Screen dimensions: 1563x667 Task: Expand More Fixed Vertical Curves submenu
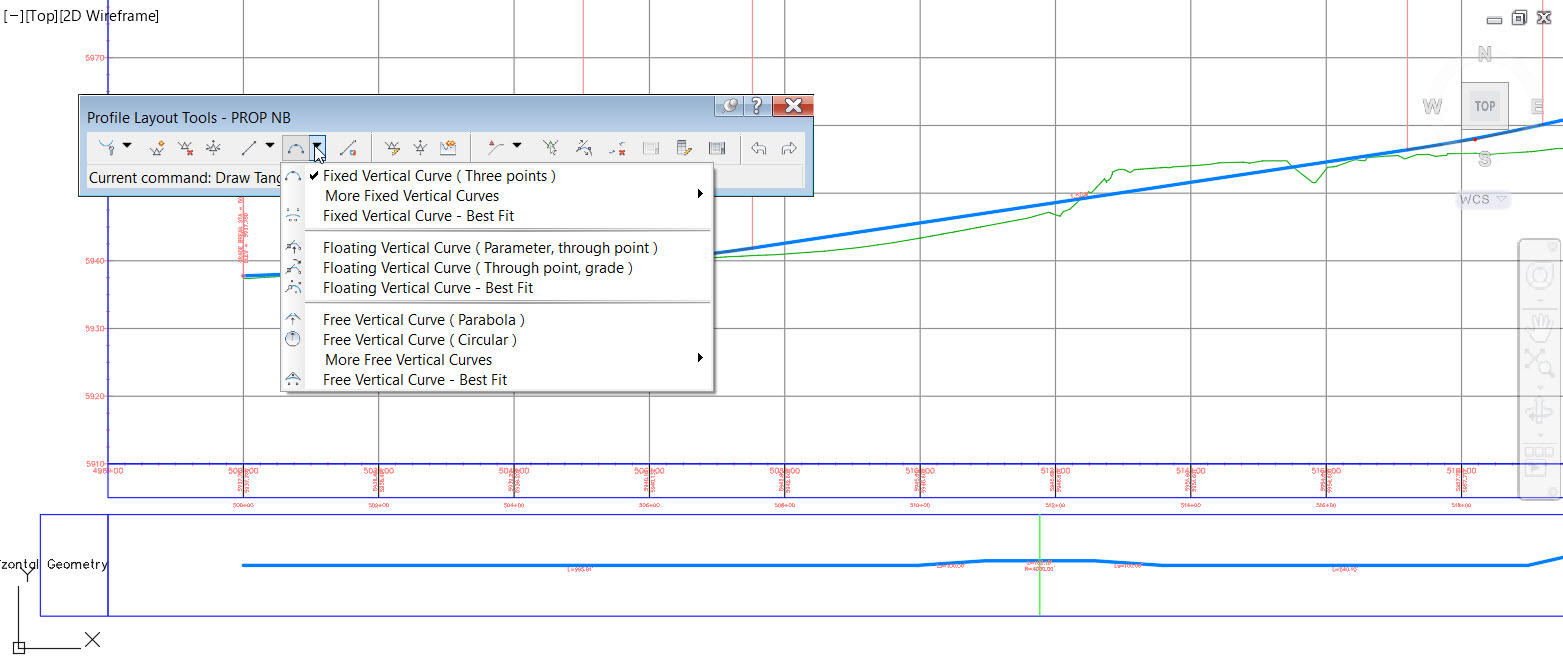410,195
